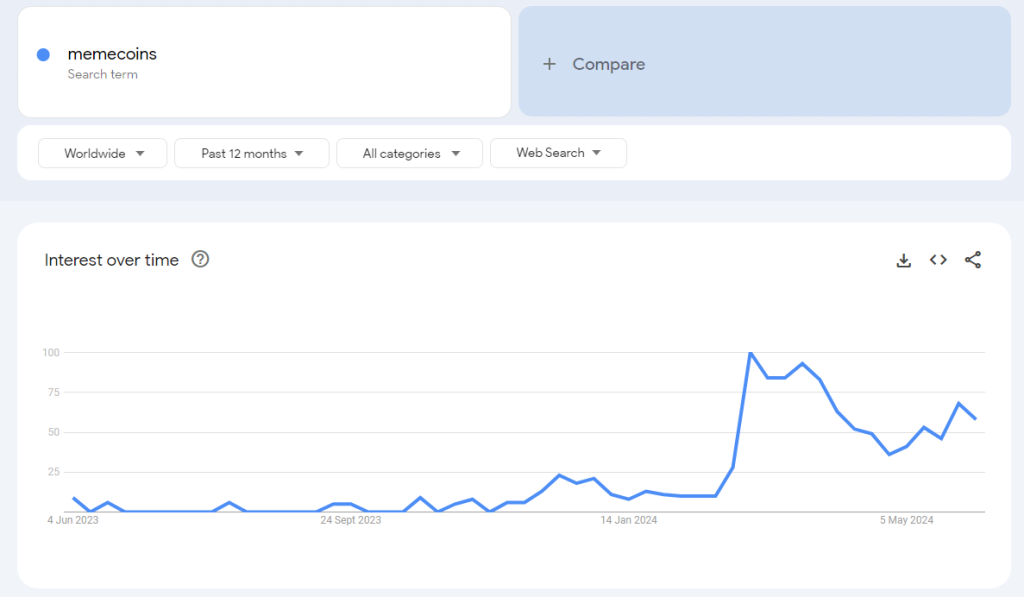Download the Interest over time data
Screen dimensions: 1024x597
(904, 260)
